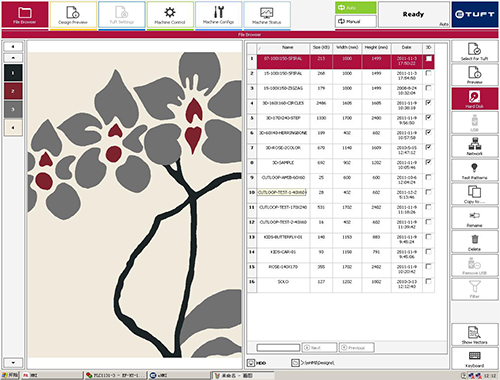Open the Windows Start button
The height and width of the screenshot is (380, 500).
(10, 375)
